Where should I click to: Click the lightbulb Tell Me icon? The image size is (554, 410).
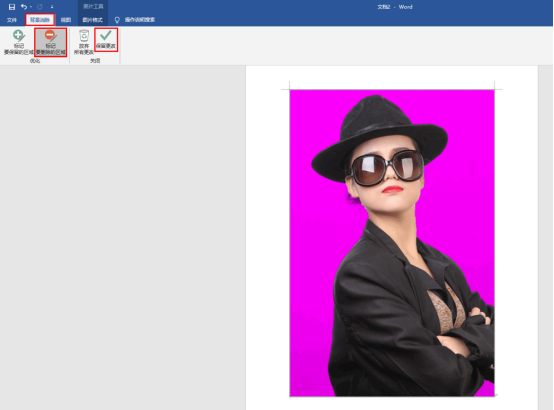(x=117, y=20)
